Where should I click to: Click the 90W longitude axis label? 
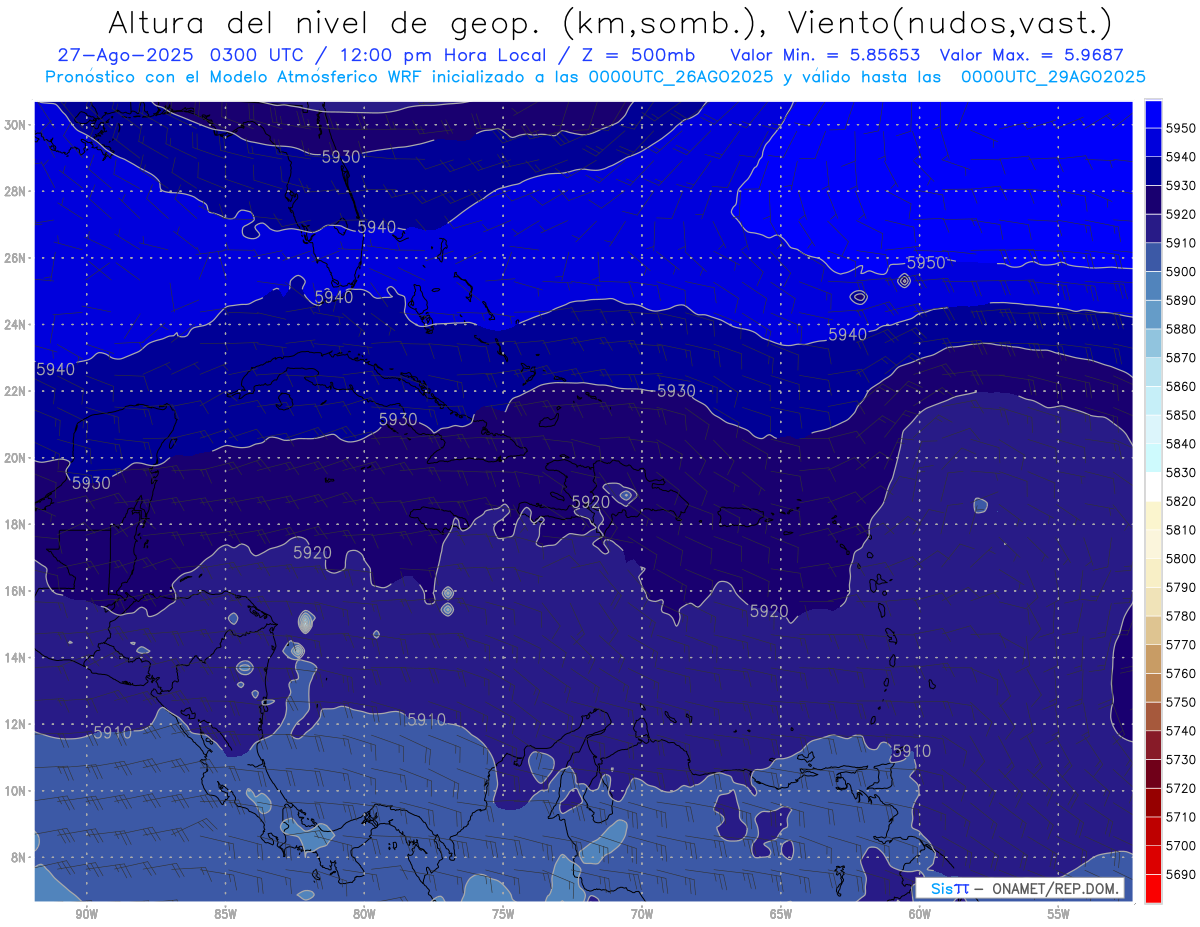point(86,914)
